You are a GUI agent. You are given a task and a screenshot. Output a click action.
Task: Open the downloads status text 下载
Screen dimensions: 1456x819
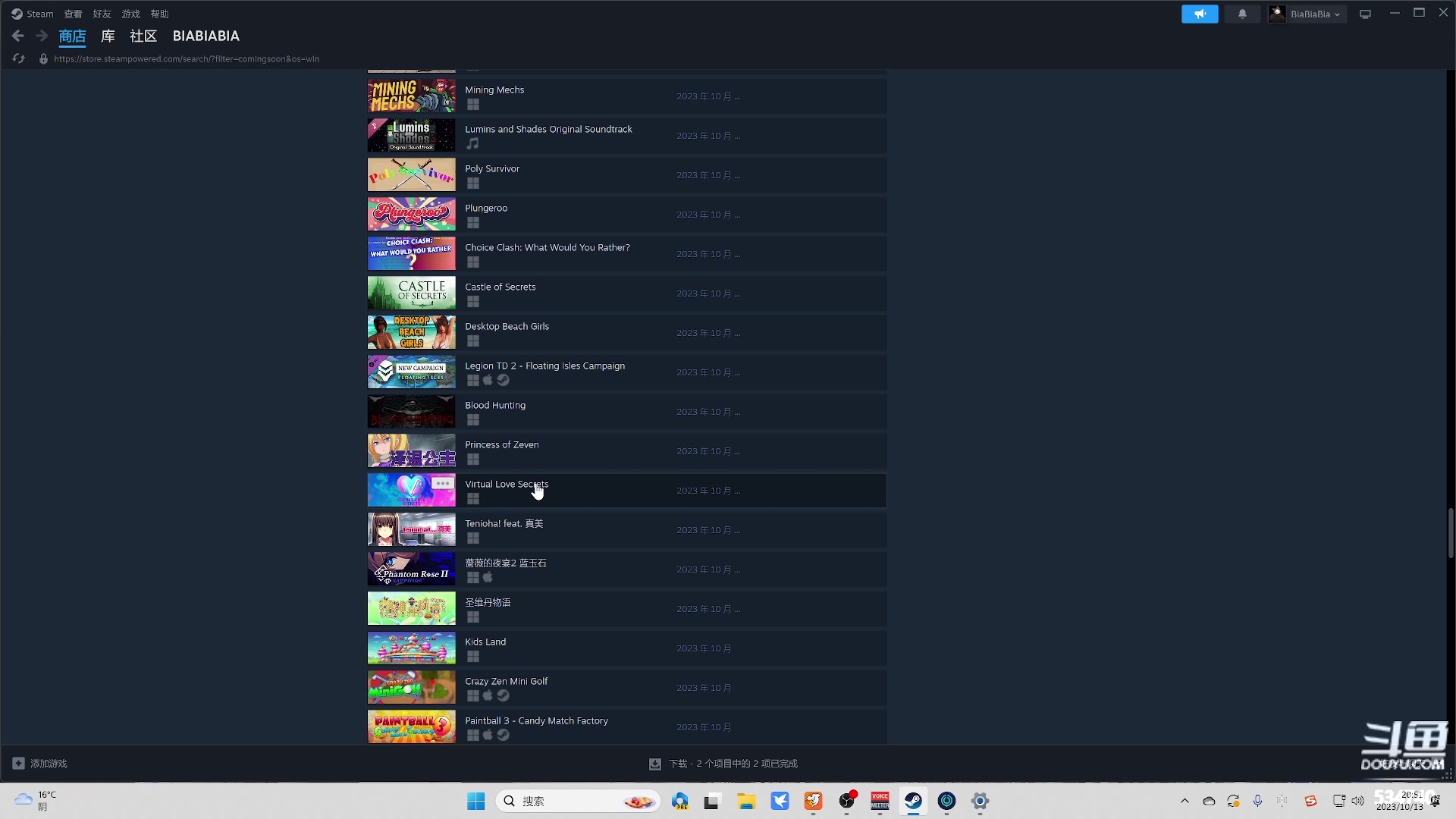(x=733, y=764)
